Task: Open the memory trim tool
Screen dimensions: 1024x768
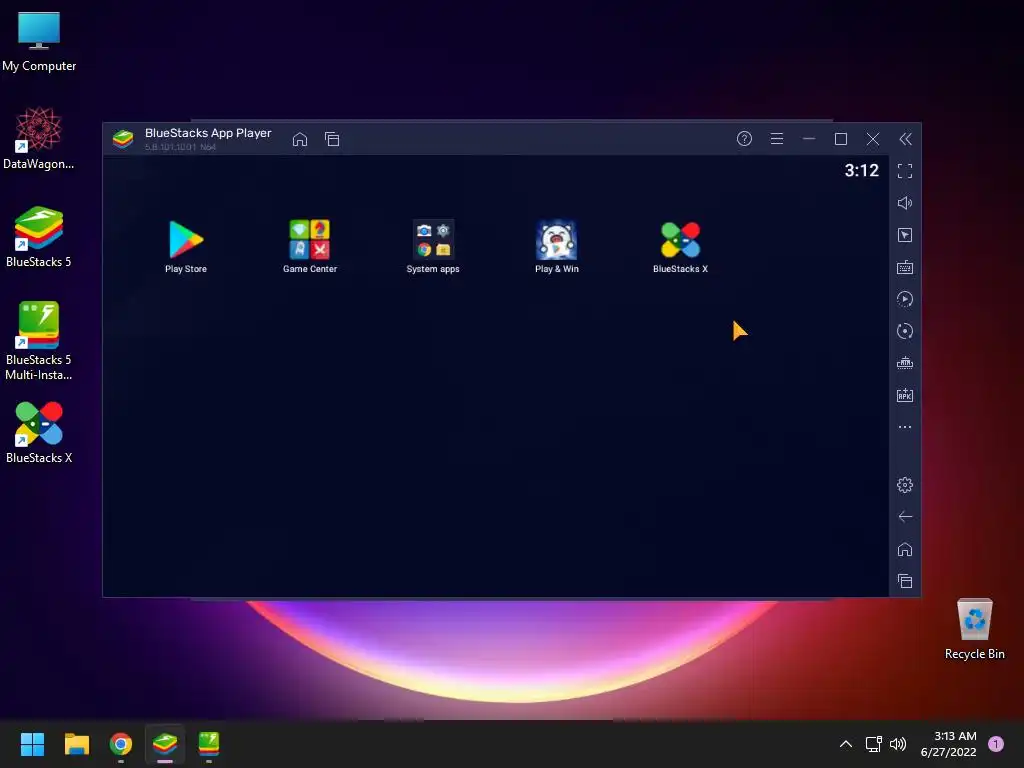Action: point(904,363)
